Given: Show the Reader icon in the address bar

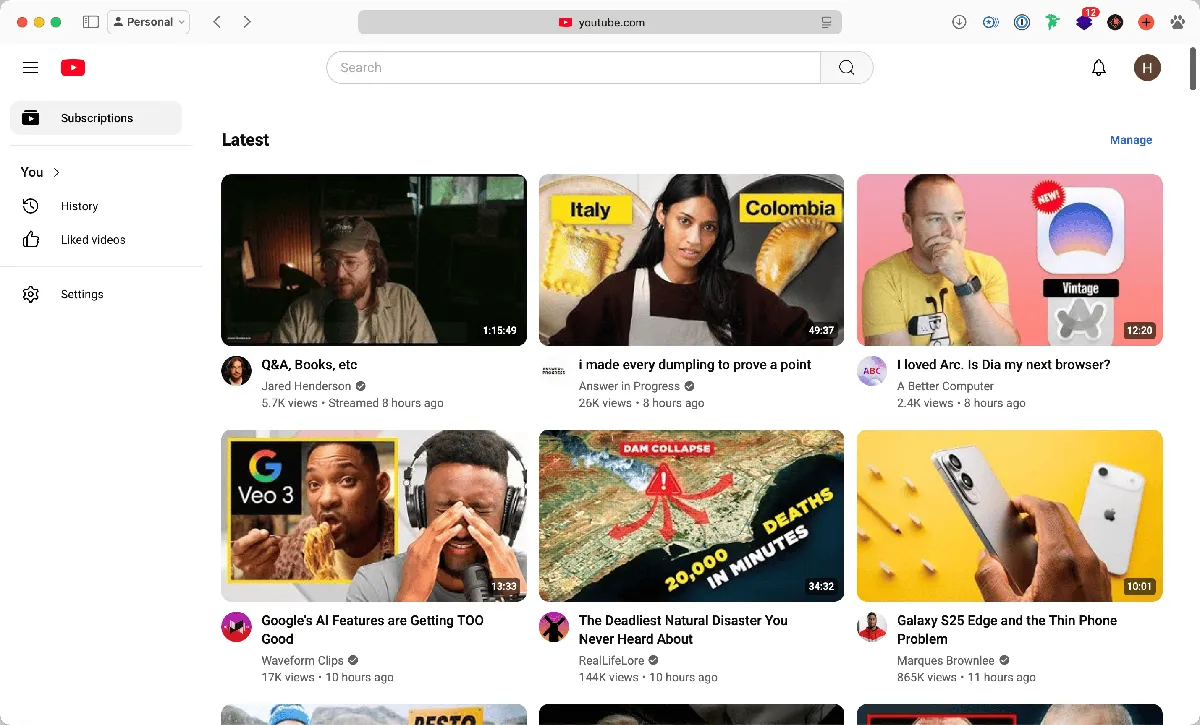Looking at the screenshot, I should coord(826,22).
